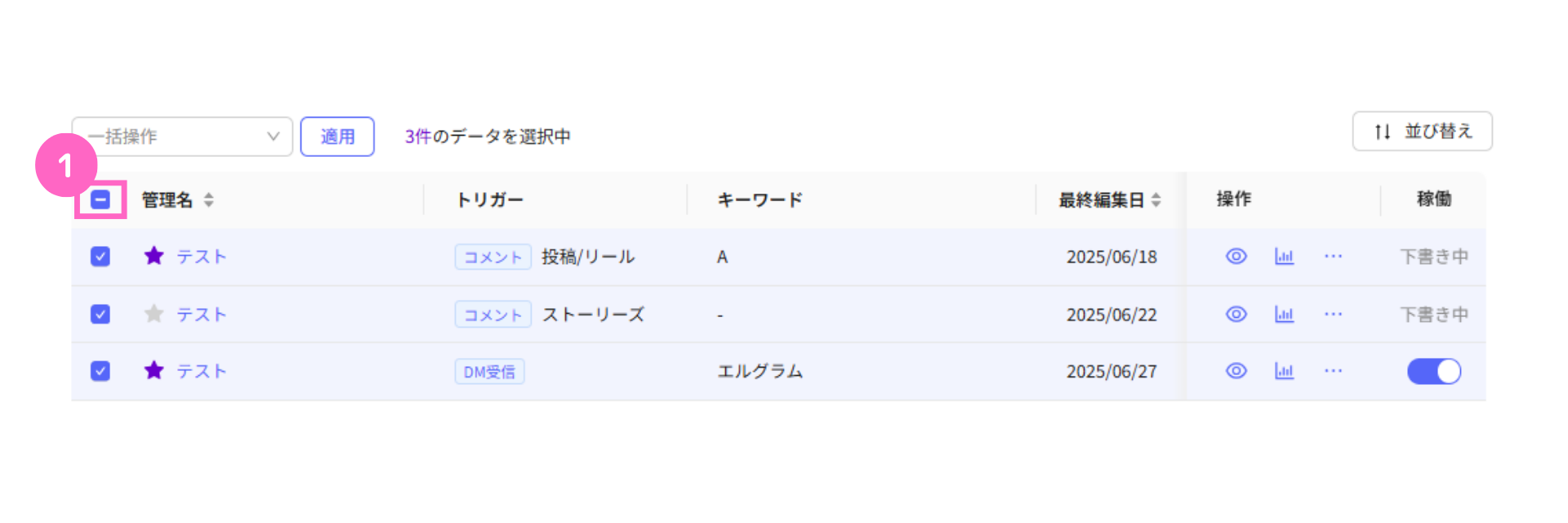Sort by 最終編集日 column arrows

point(1156,199)
